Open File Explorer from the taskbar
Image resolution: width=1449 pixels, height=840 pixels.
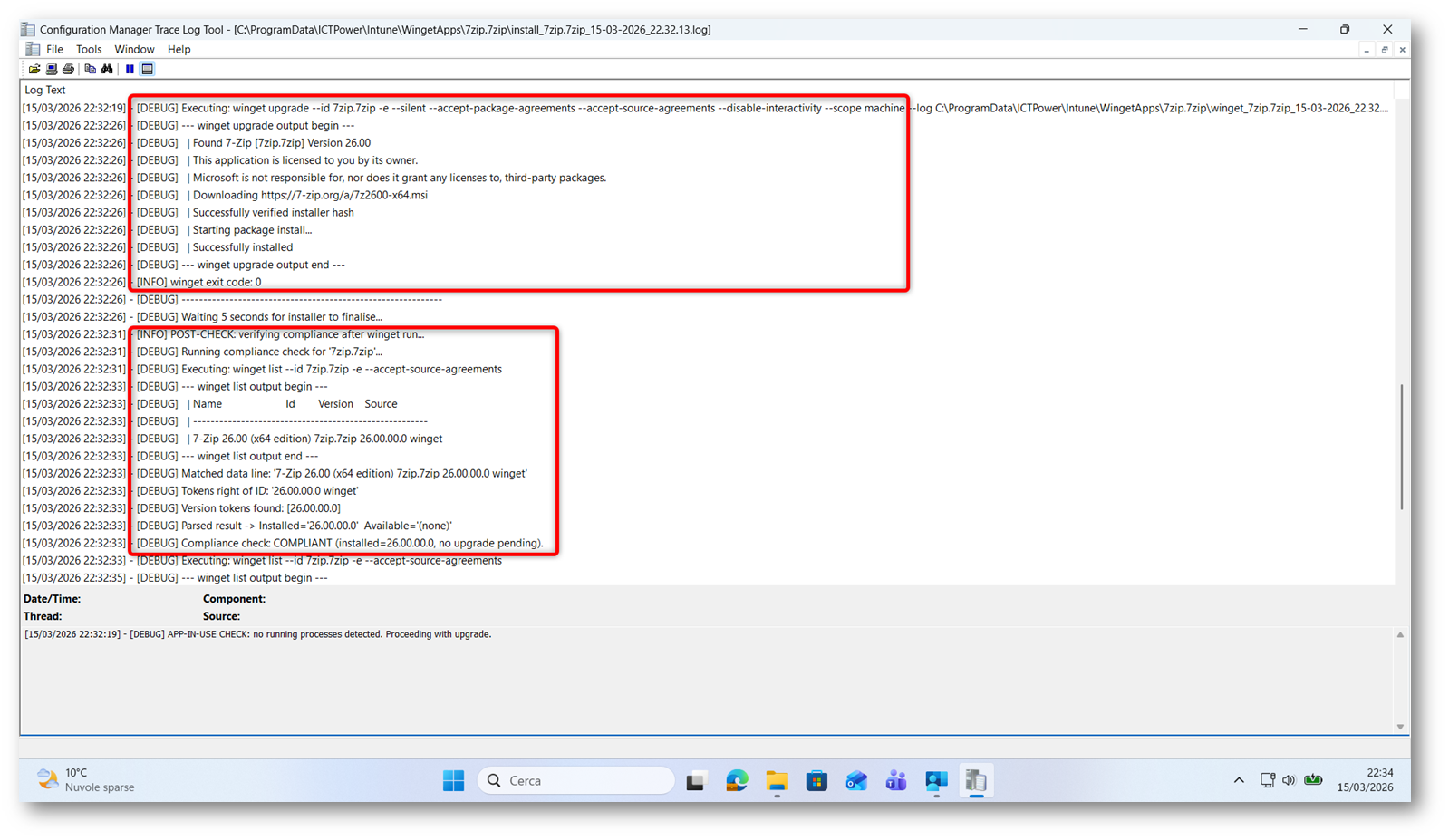[x=777, y=780]
